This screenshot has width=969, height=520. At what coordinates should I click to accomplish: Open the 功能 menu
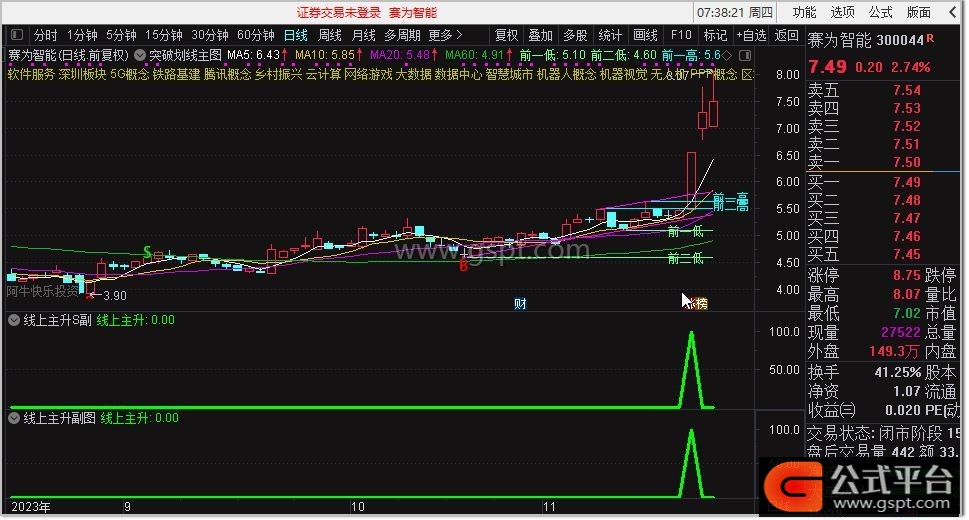tap(805, 12)
